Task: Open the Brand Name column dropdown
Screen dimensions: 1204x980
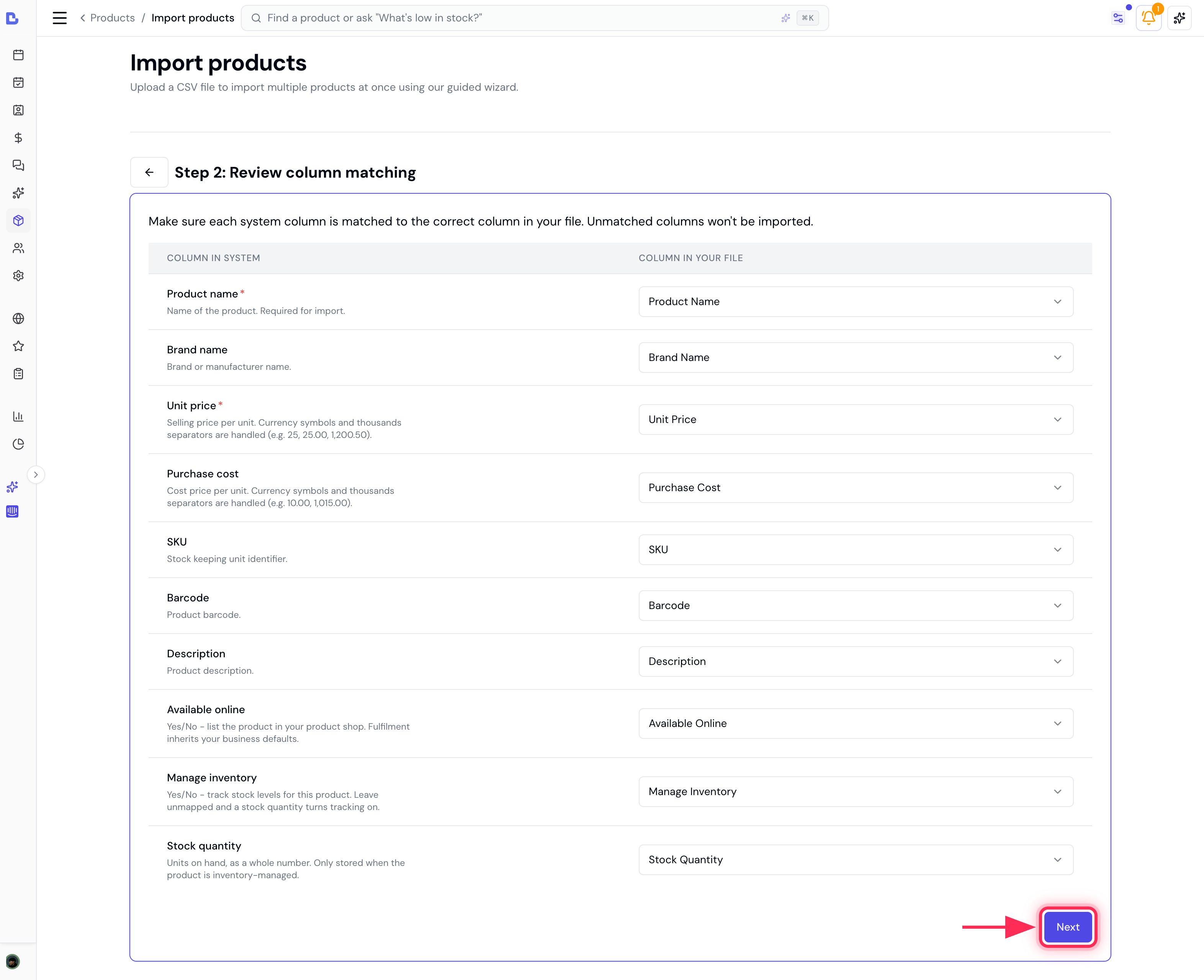Action: pyautogui.click(x=856, y=357)
